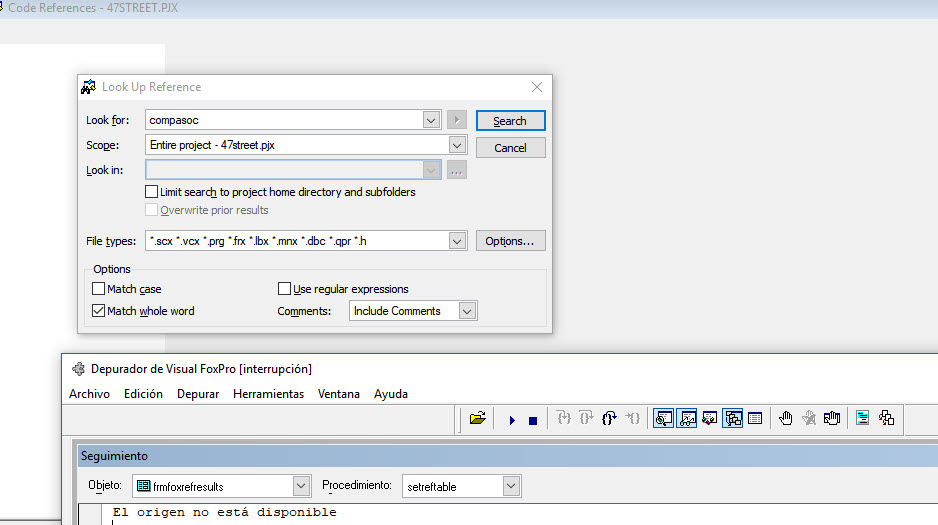Click the Step Out braces icon
Screen dimensions: 938x525
pyautogui.click(x=609, y=418)
